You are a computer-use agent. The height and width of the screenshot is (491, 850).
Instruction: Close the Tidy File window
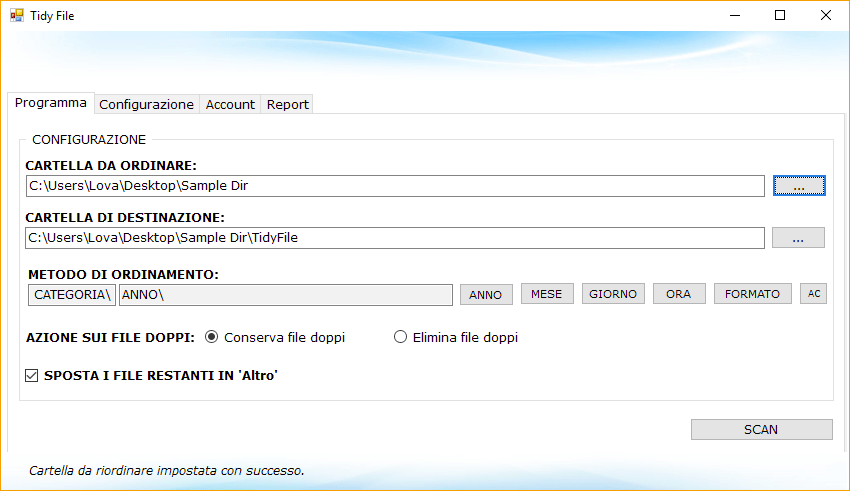pos(826,15)
